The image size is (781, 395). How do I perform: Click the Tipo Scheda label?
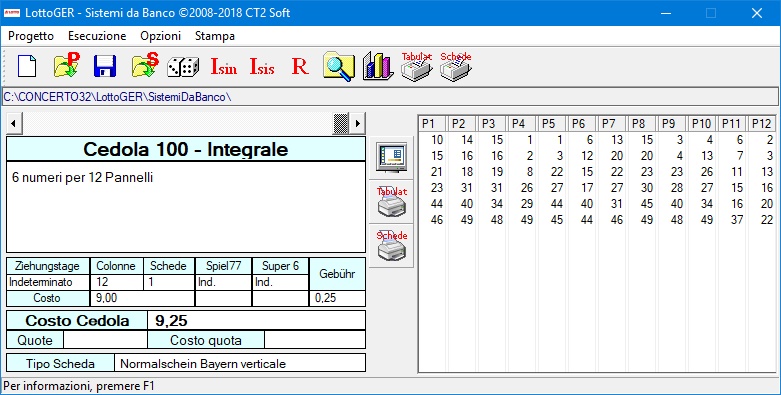pos(60,363)
